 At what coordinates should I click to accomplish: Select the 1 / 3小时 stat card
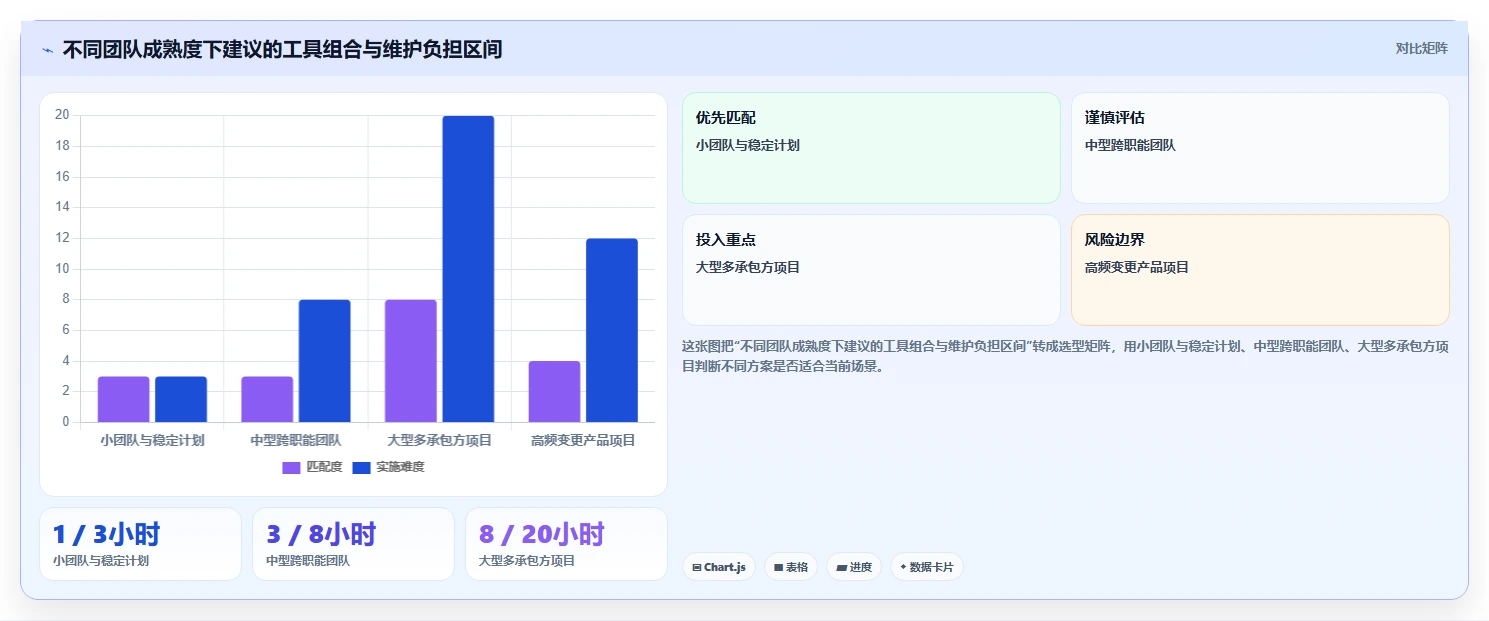(x=140, y=544)
